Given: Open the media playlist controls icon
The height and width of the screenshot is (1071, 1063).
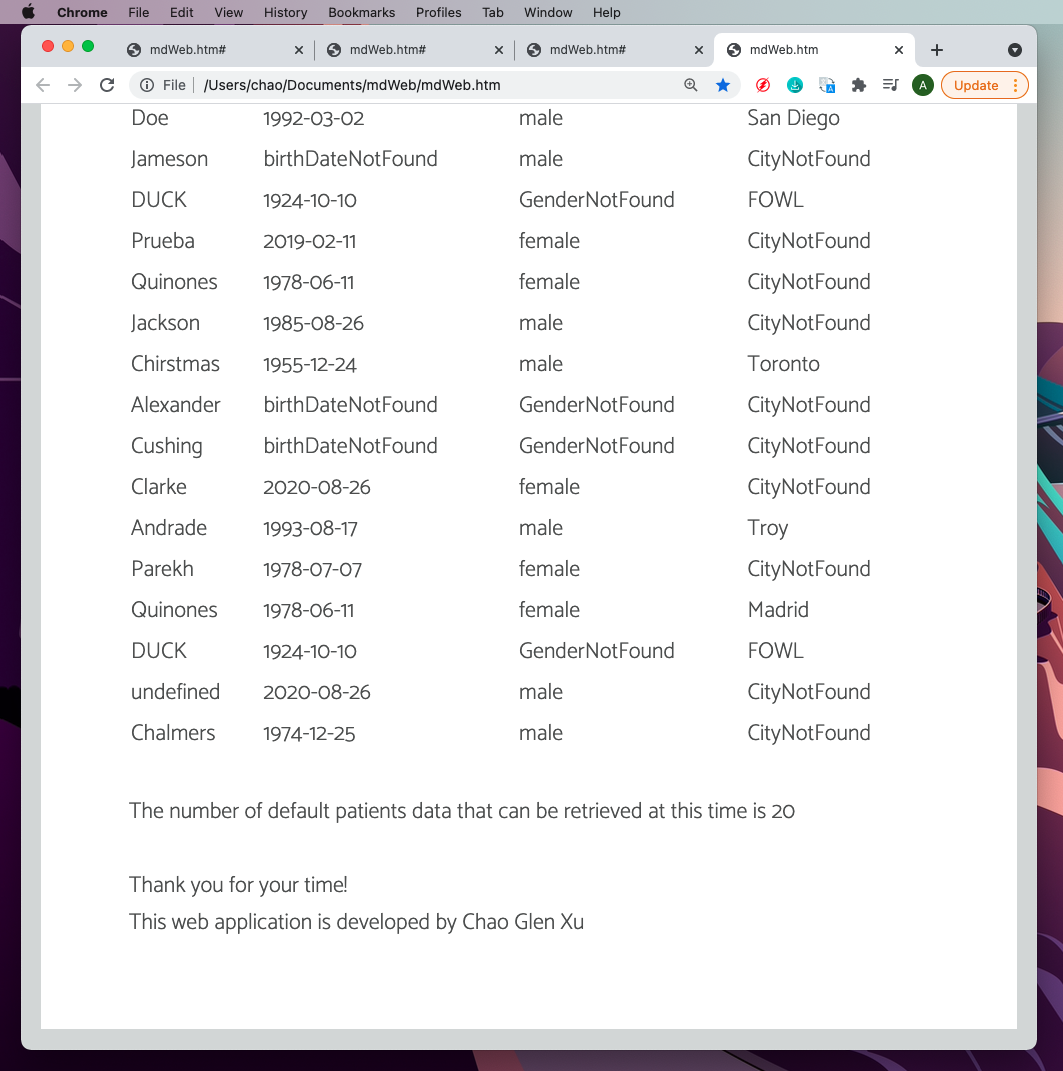Looking at the screenshot, I should 890,85.
